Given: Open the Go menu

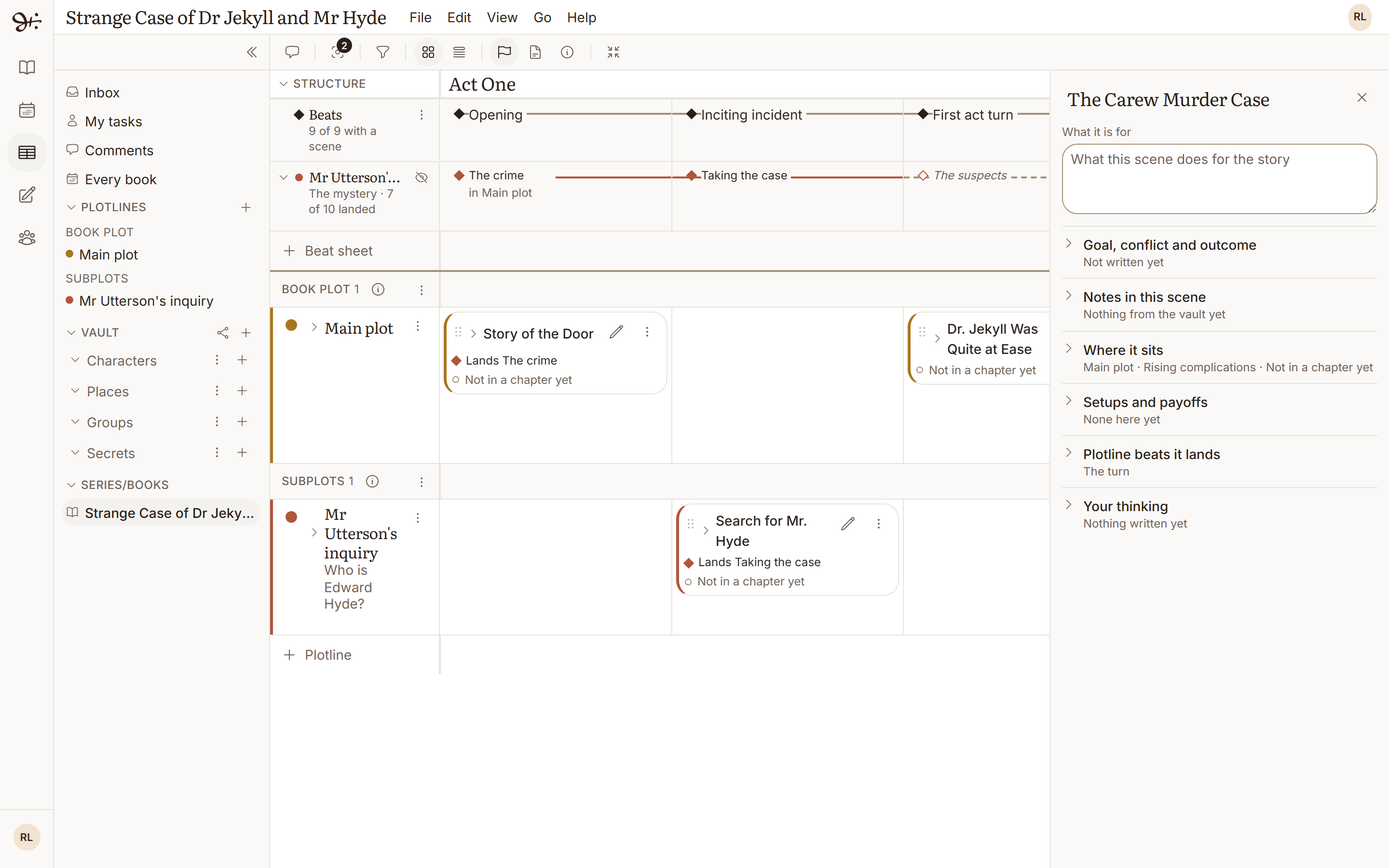Looking at the screenshot, I should 543,18.
